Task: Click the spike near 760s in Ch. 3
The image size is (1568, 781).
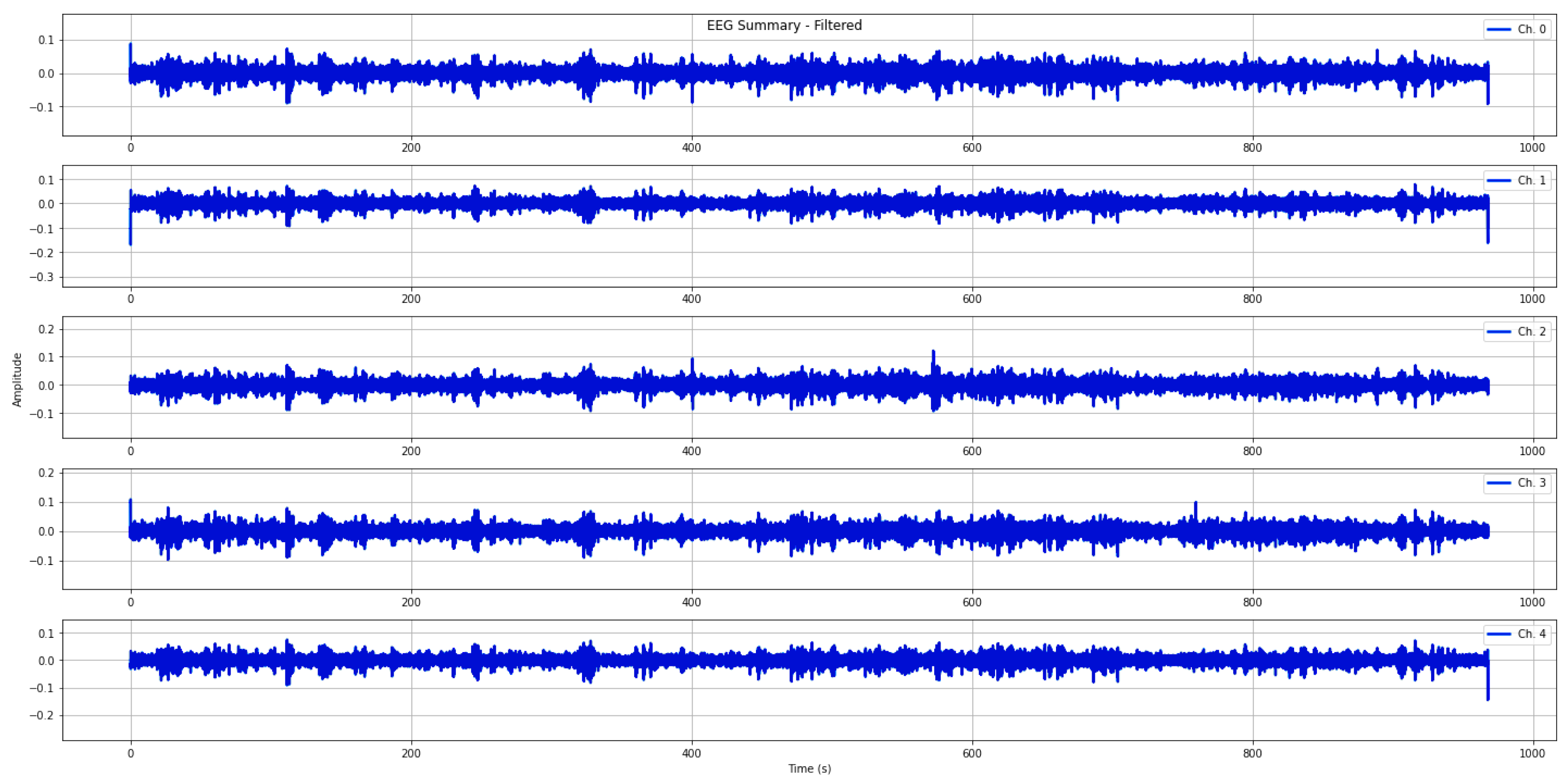Action: [1195, 509]
